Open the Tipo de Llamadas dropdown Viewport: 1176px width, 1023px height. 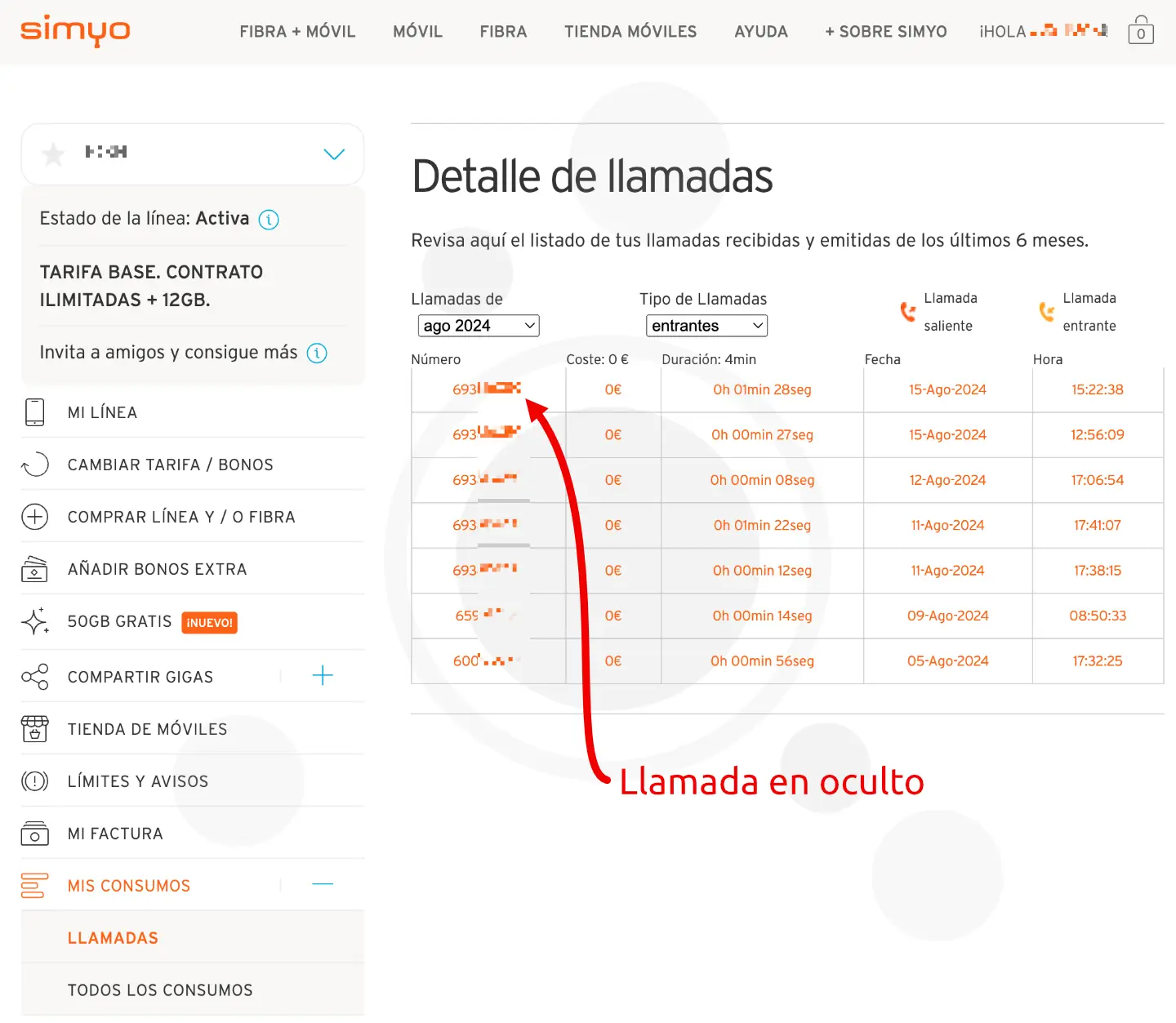pyautogui.click(x=706, y=326)
